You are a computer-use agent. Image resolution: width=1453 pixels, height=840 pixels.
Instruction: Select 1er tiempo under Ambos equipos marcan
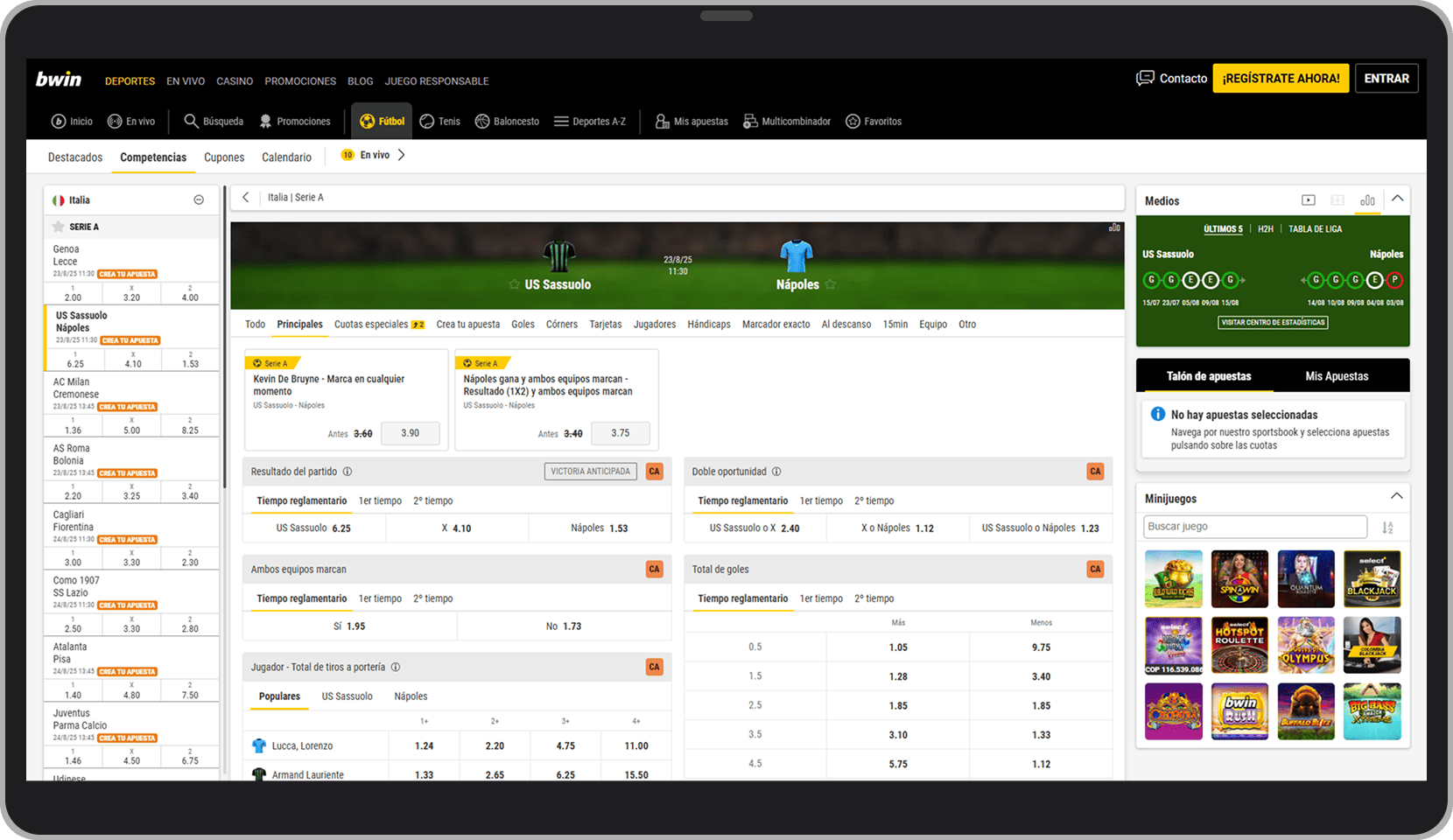380,599
